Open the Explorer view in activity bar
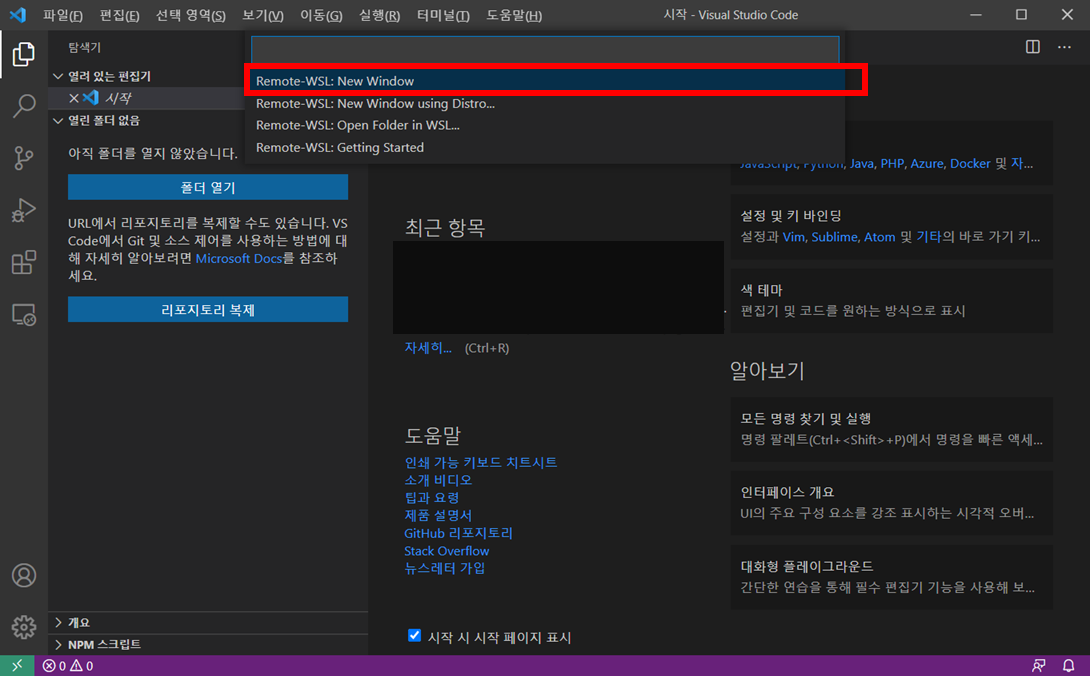The height and width of the screenshot is (676, 1090). [x=24, y=54]
